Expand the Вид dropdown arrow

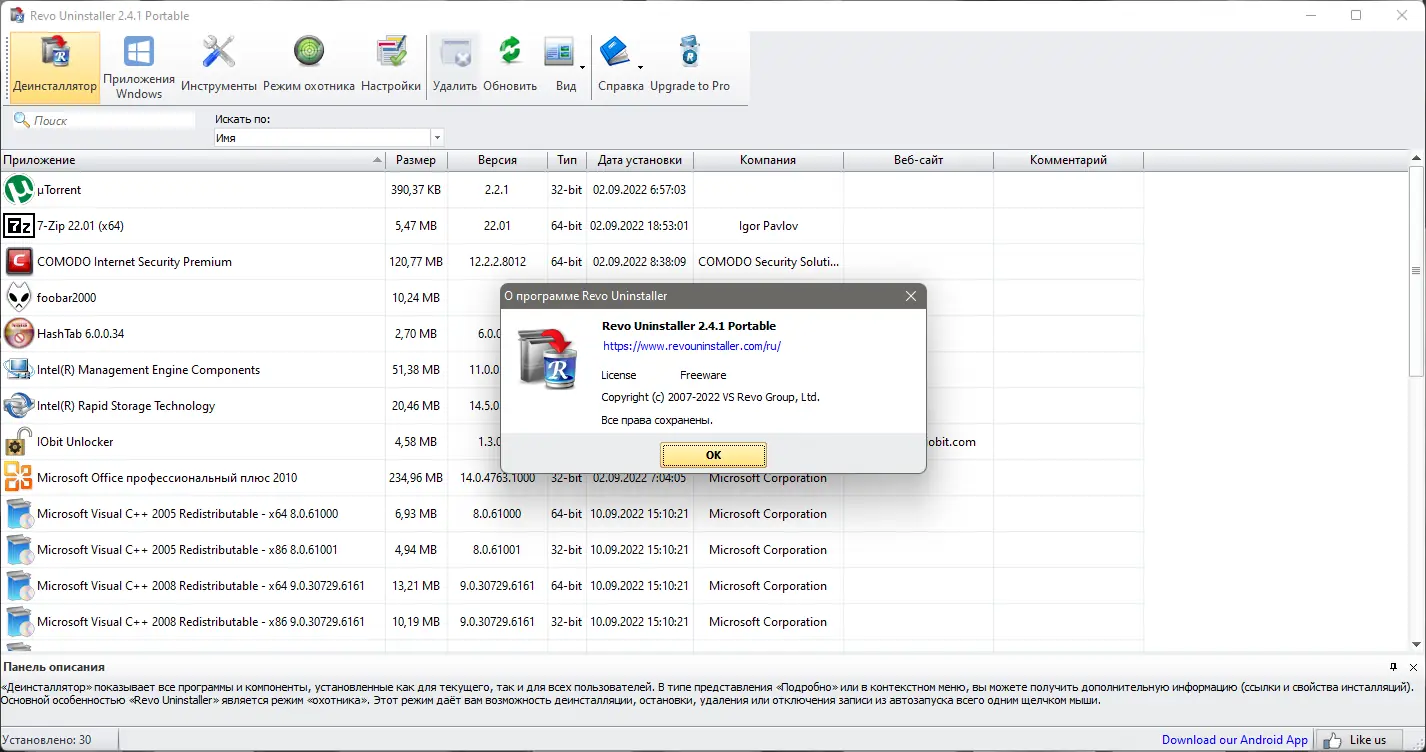pyautogui.click(x=582, y=67)
